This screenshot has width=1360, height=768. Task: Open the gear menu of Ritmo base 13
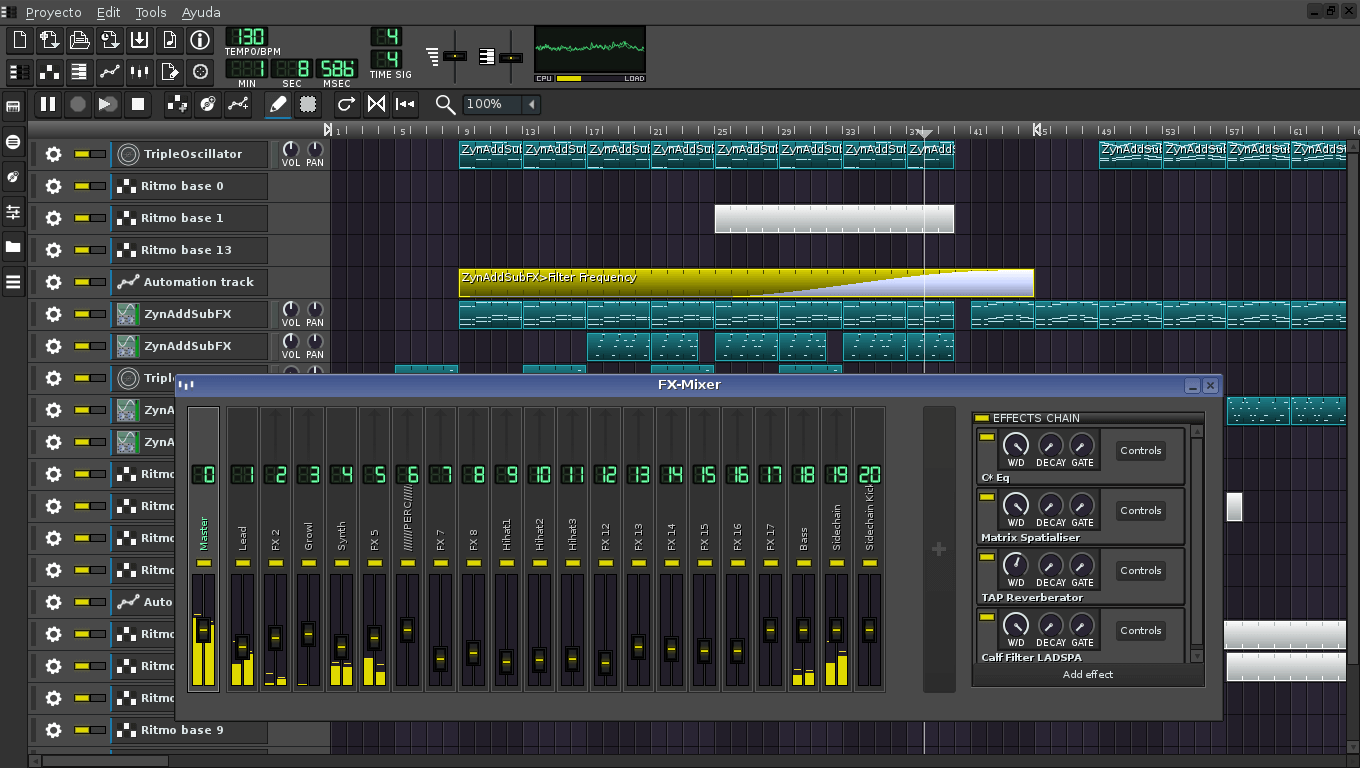(53, 250)
